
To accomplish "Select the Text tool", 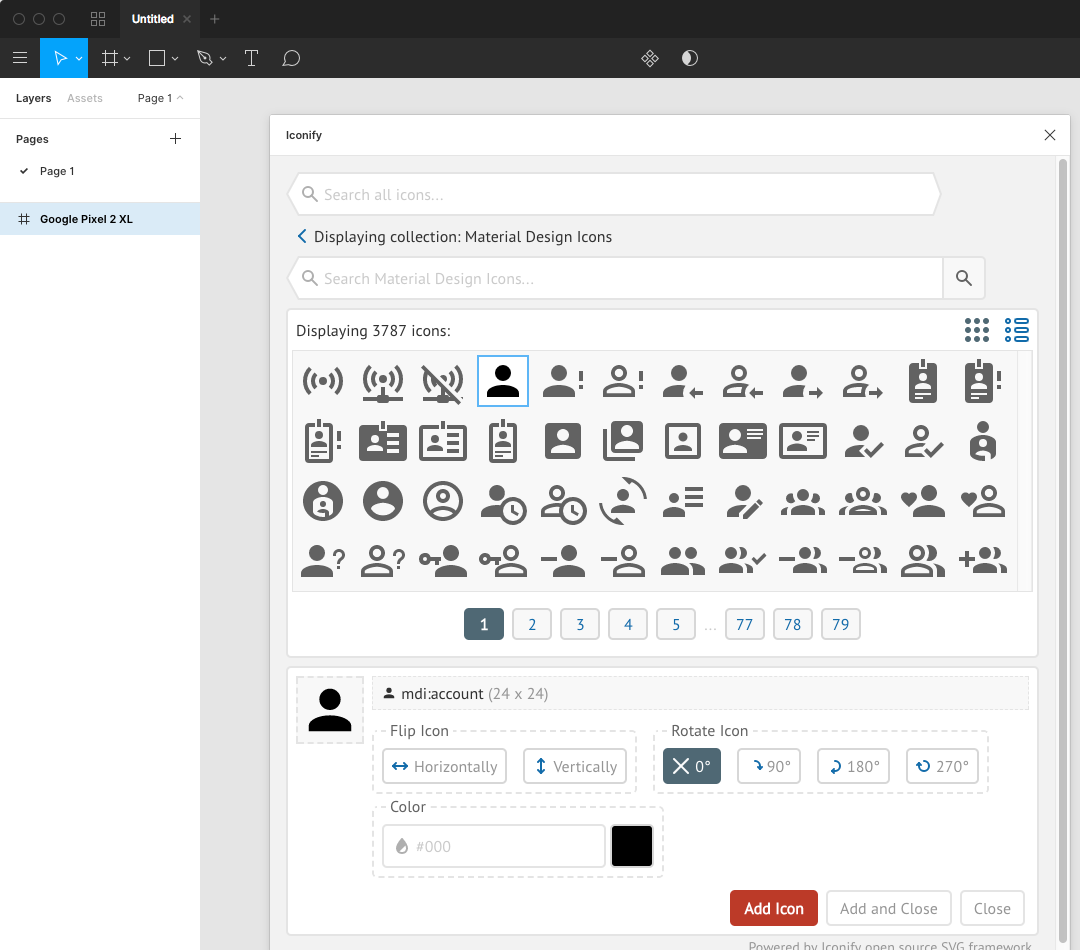I will click(x=251, y=58).
